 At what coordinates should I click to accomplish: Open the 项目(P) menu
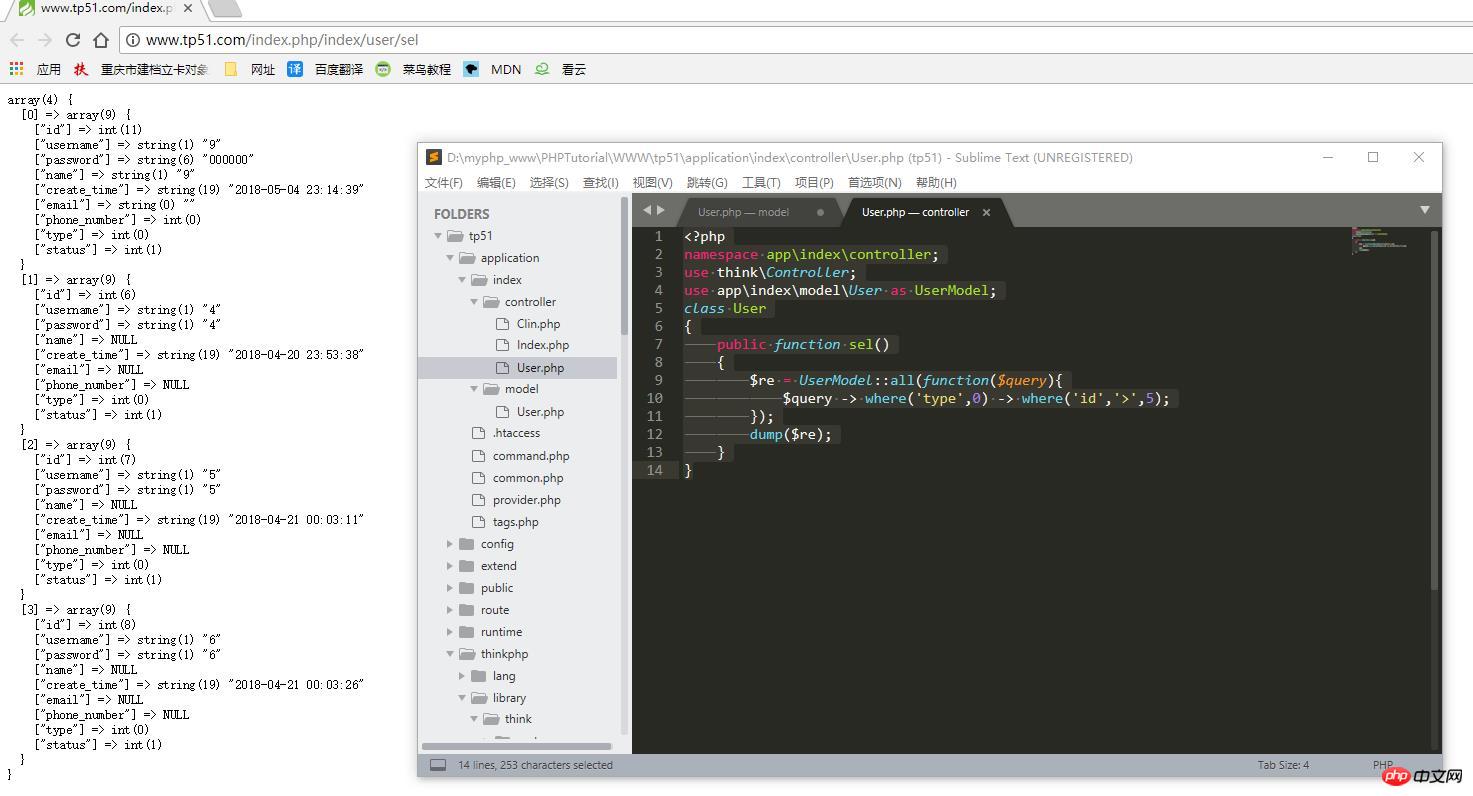click(x=814, y=182)
